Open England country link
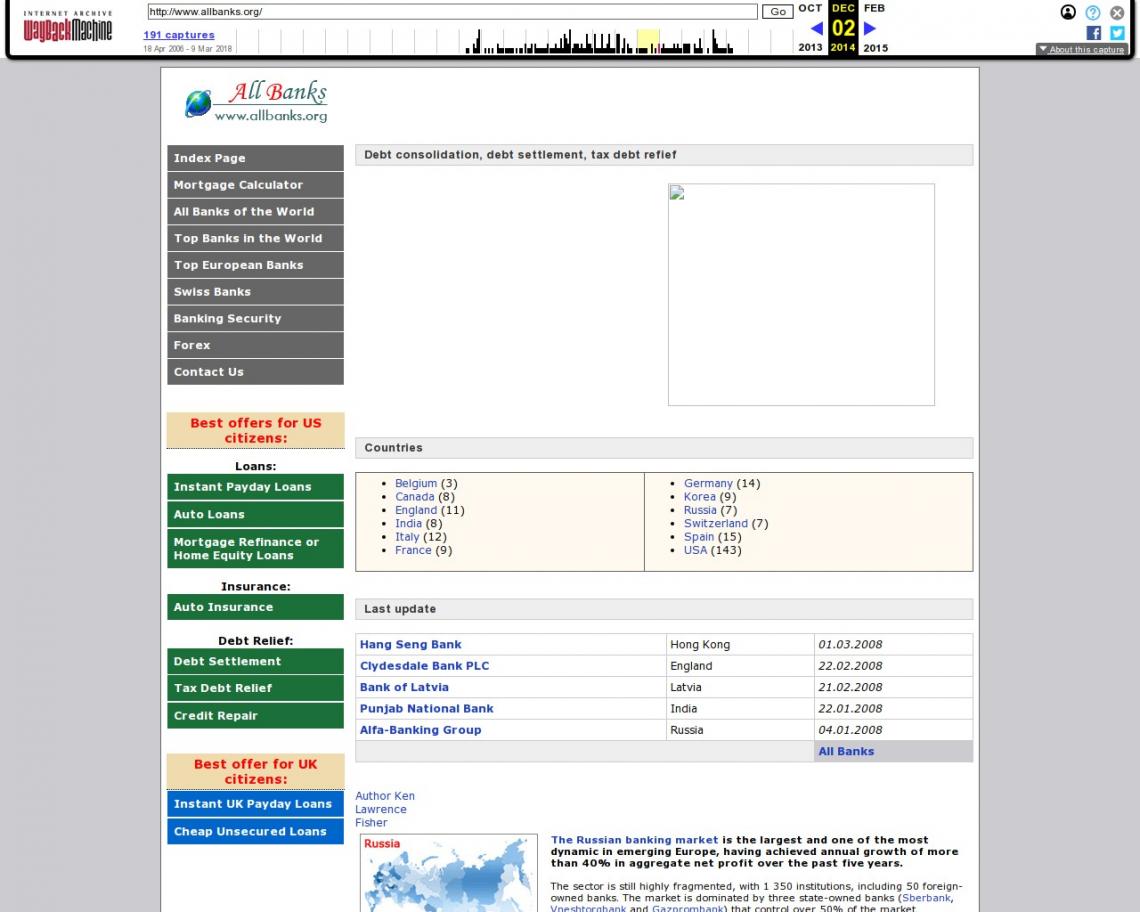The height and width of the screenshot is (912, 1140). tap(416, 511)
